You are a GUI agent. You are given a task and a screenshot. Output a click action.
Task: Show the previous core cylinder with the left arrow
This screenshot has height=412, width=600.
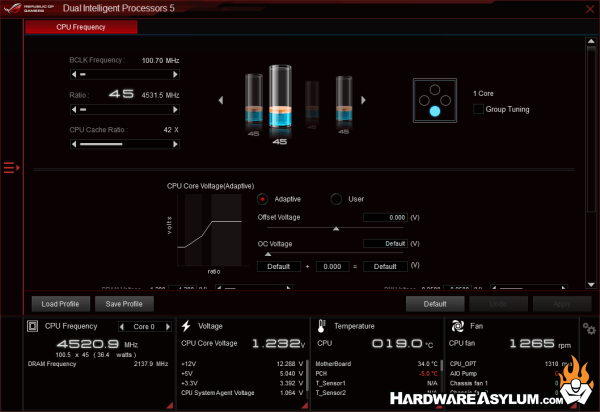(x=221, y=100)
